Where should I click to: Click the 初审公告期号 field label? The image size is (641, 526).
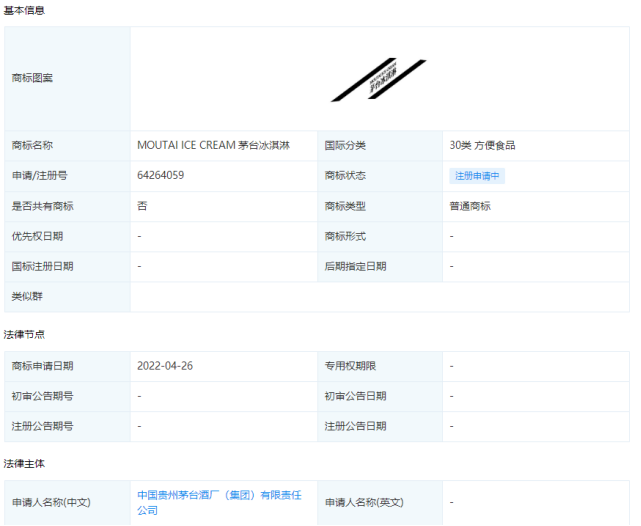click(42, 396)
